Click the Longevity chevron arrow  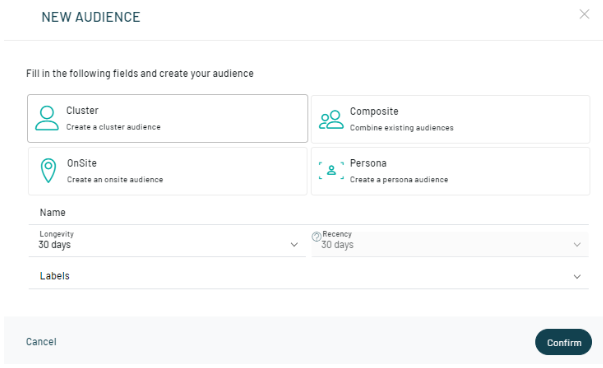point(294,245)
